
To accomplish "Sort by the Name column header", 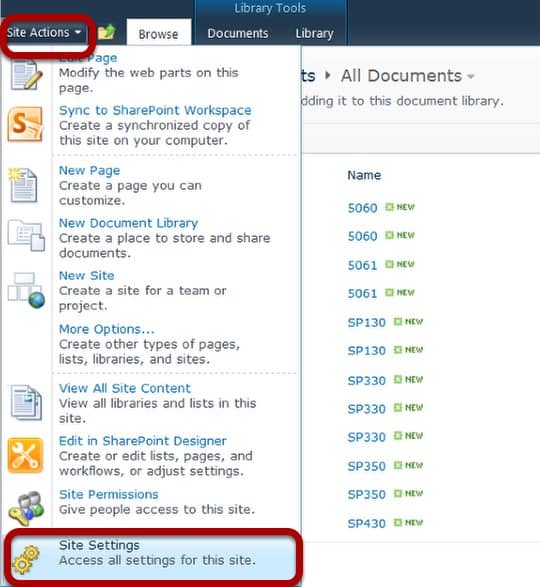I will click(364, 175).
